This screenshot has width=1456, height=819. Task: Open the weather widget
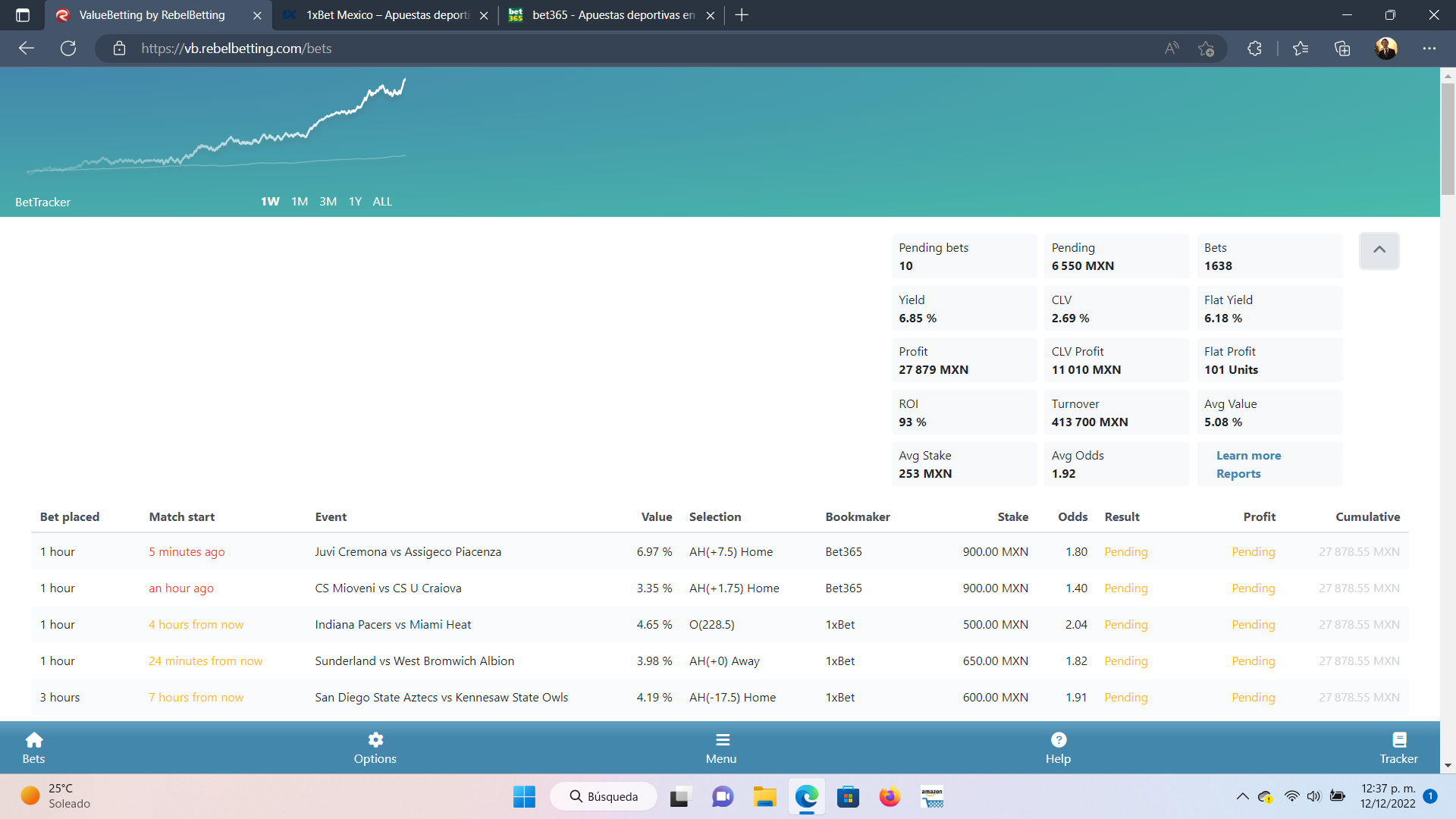(55, 796)
